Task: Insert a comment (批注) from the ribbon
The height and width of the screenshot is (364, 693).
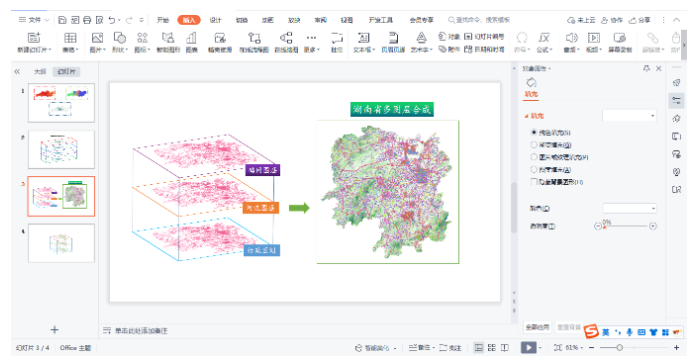Action: click(x=337, y=42)
